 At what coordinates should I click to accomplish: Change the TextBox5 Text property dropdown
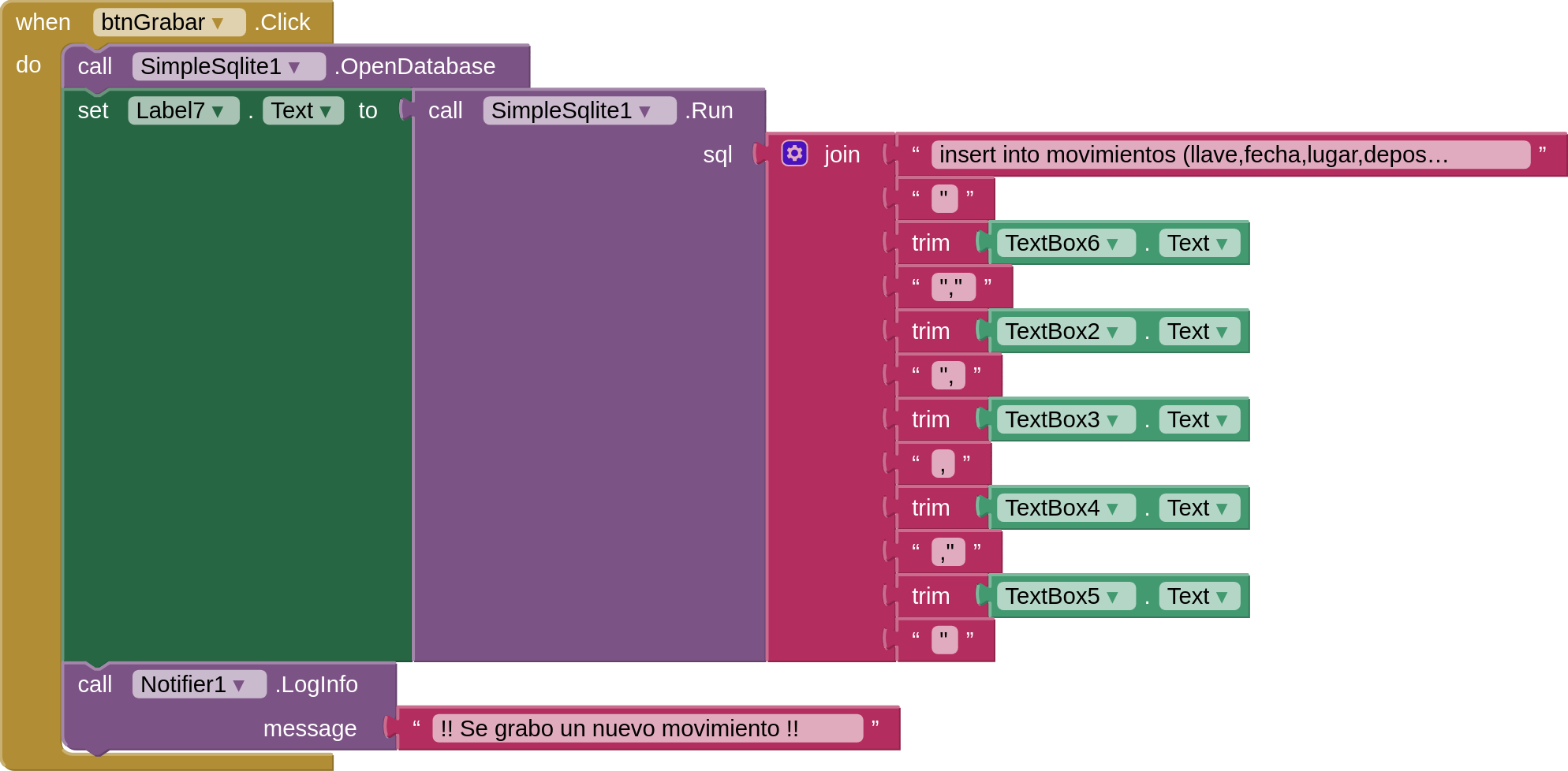[x=1221, y=598]
